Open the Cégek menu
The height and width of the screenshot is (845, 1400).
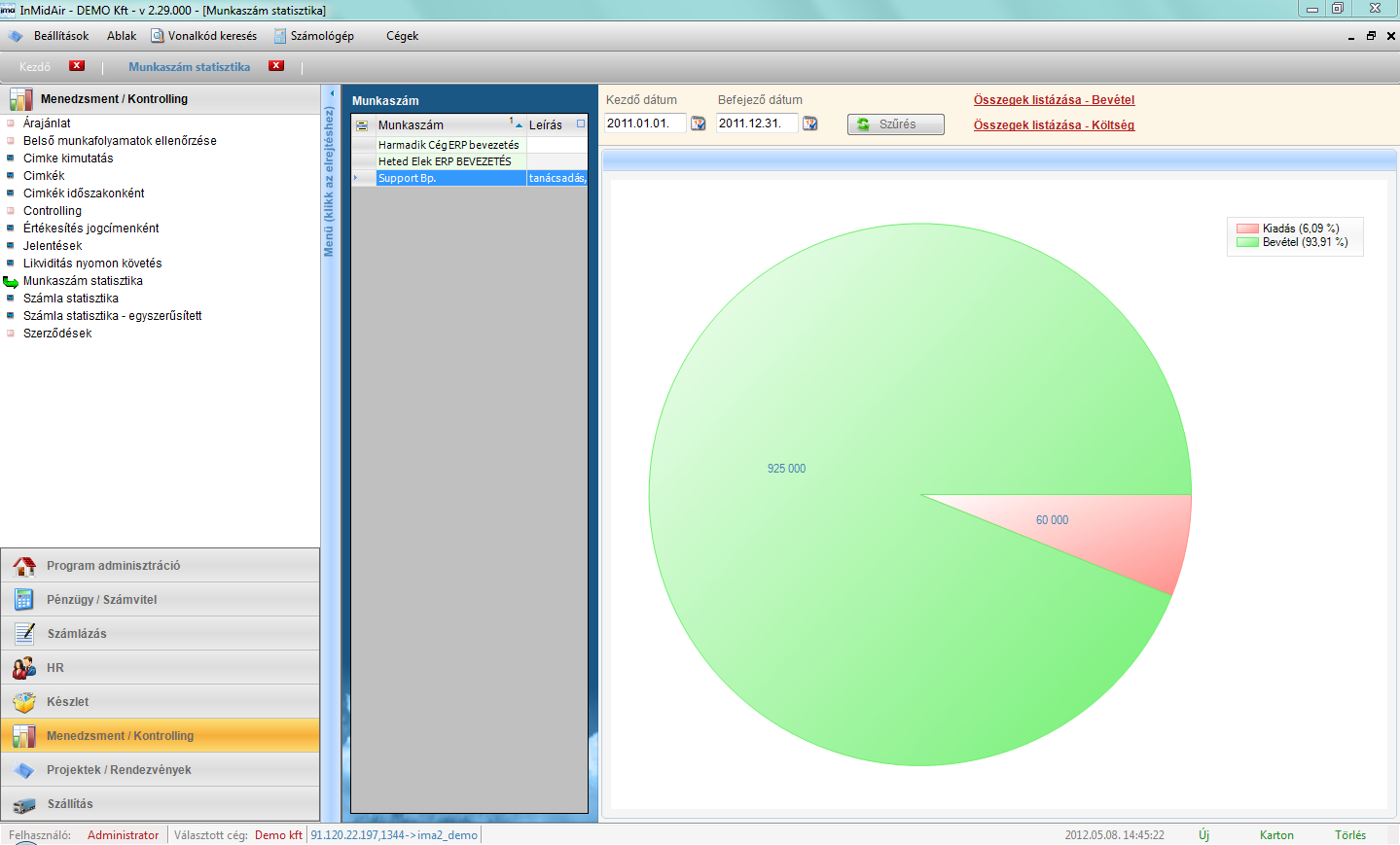[x=402, y=36]
